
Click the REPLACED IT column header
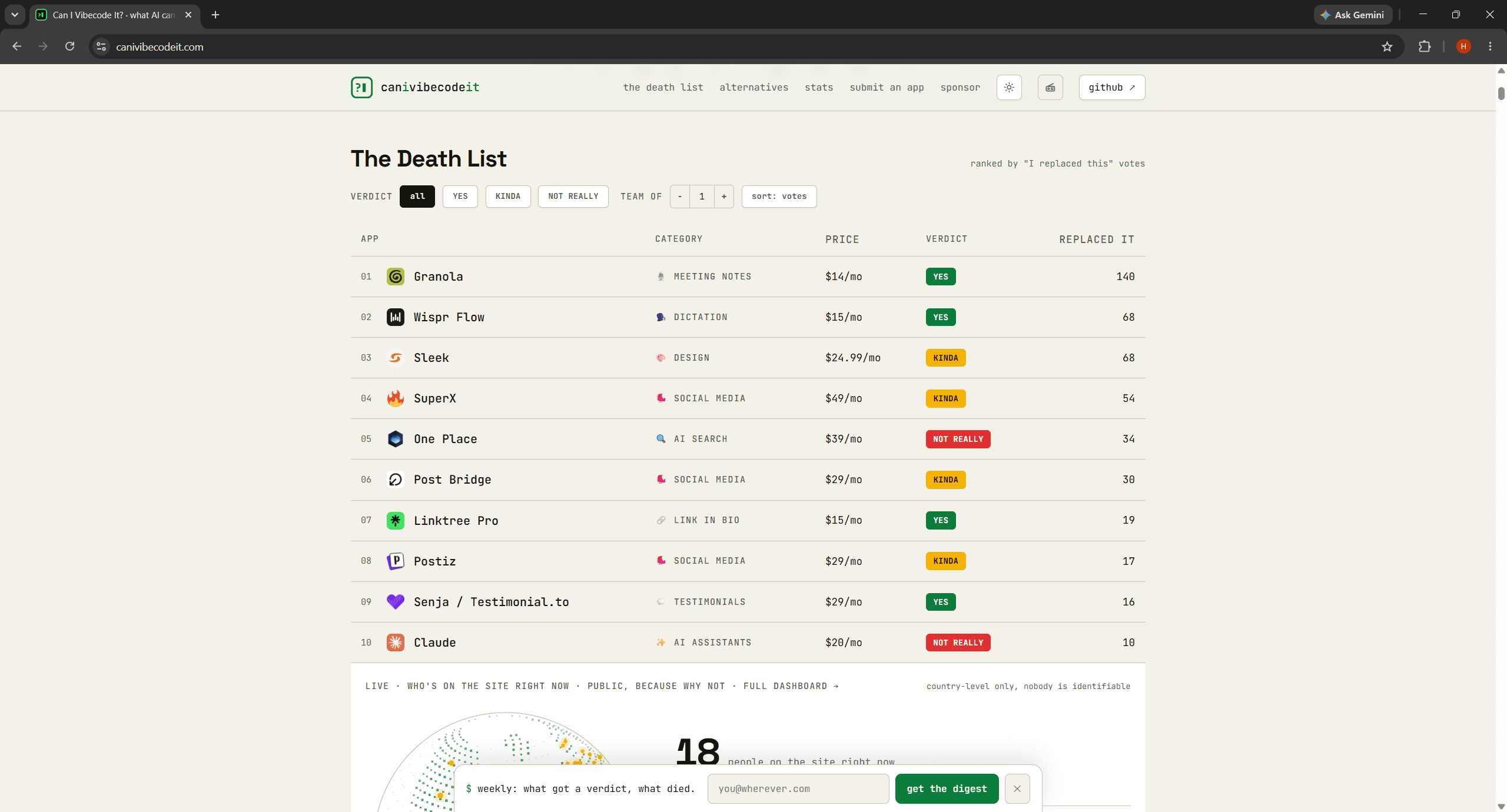1096,239
